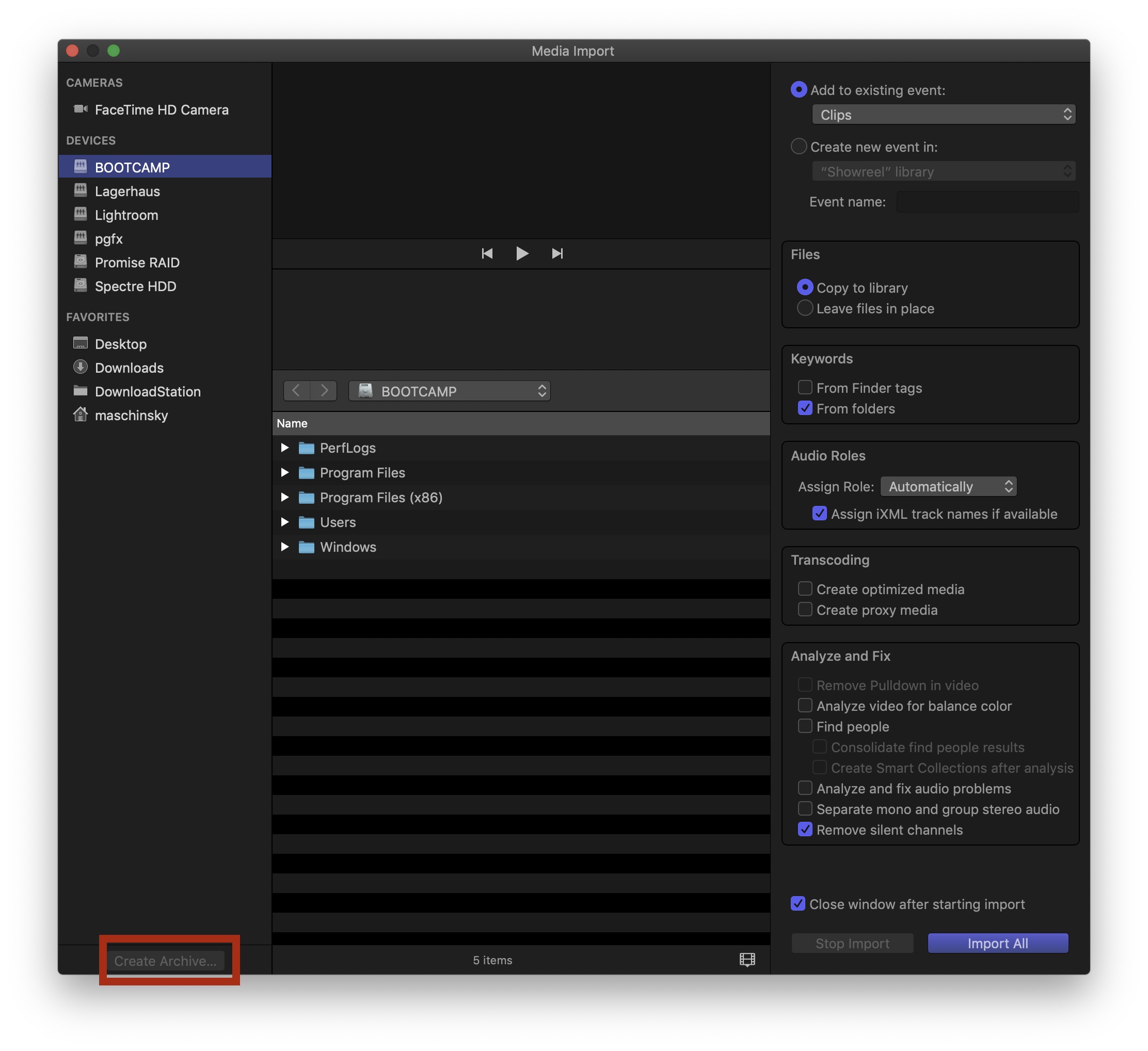Uncheck the From folders keyword option
The image size is (1148, 1051).
pos(805,408)
